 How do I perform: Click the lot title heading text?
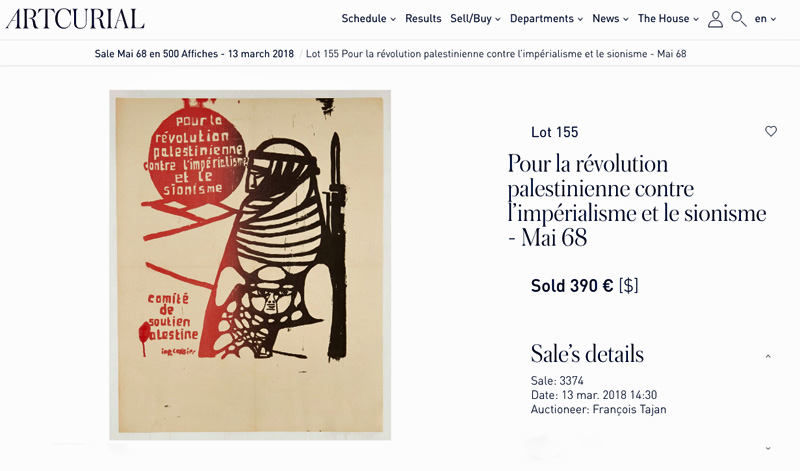(x=637, y=201)
